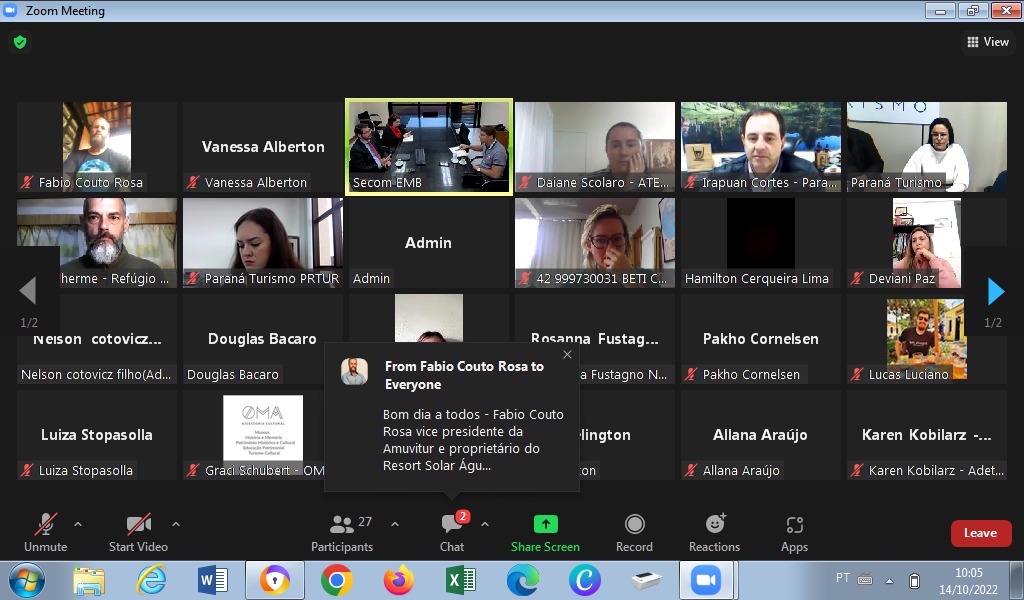
Task: Select Hamilton Cerqueira Lima tile
Action: 761,243
